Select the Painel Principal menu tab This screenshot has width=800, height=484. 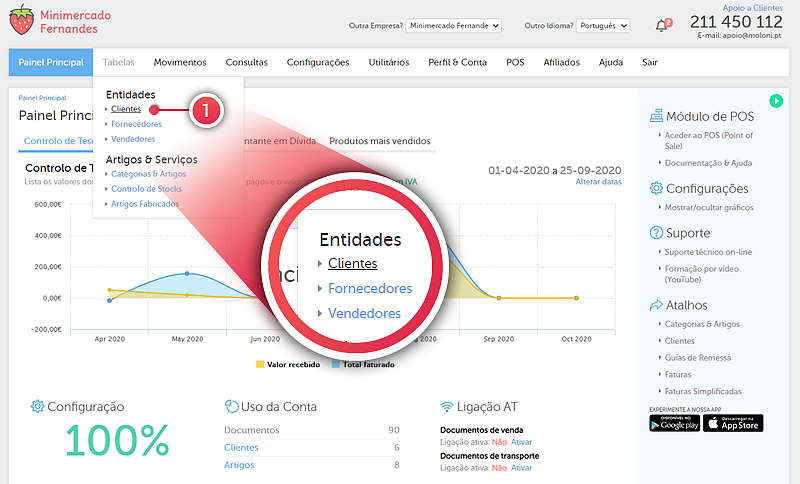coord(51,62)
